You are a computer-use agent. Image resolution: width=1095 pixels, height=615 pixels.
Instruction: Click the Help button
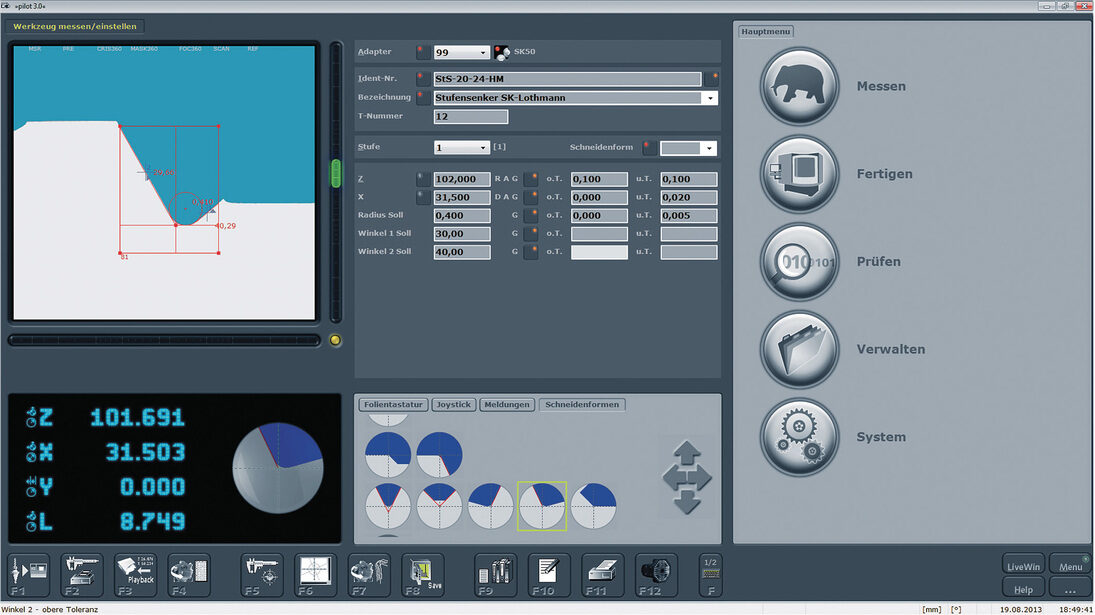coord(1021,590)
